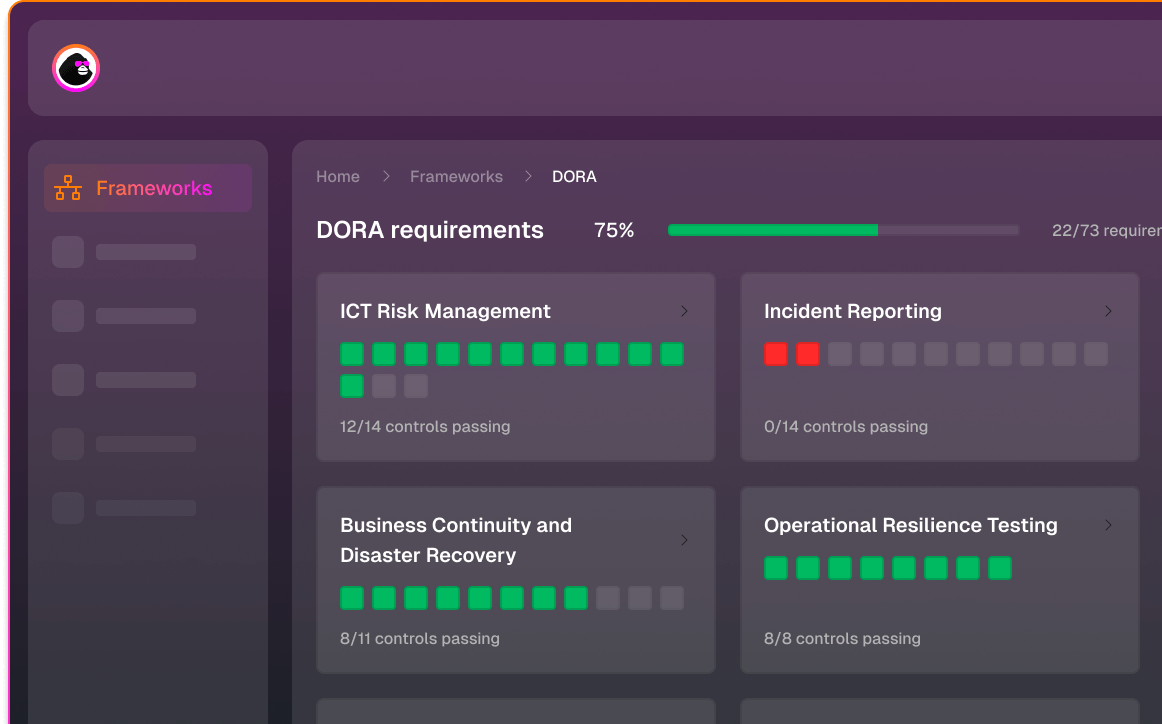Go to Home in the breadcrumb
The image size is (1162, 724).
(338, 176)
